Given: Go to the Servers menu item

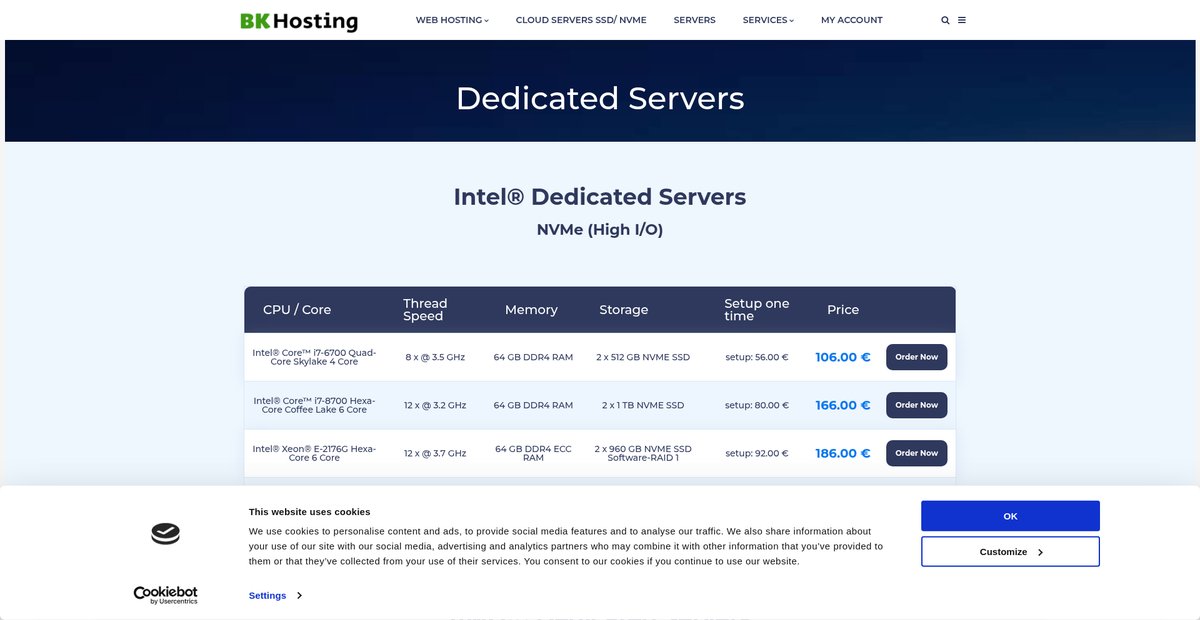Looking at the screenshot, I should [694, 20].
